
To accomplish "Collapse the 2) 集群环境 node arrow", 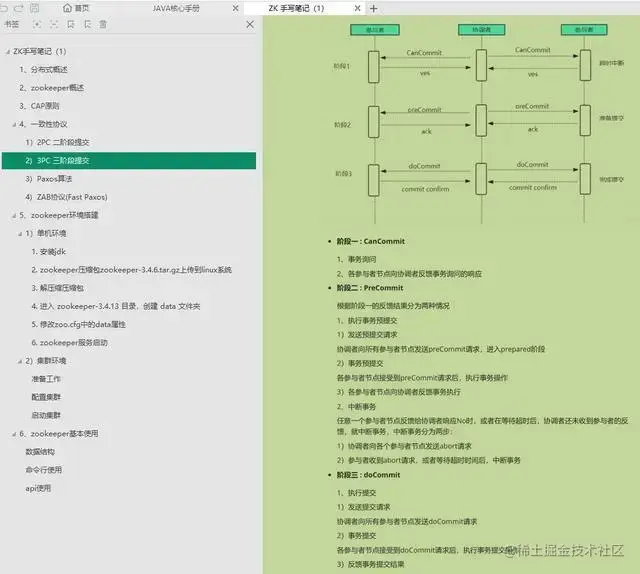I will (20, 361).
